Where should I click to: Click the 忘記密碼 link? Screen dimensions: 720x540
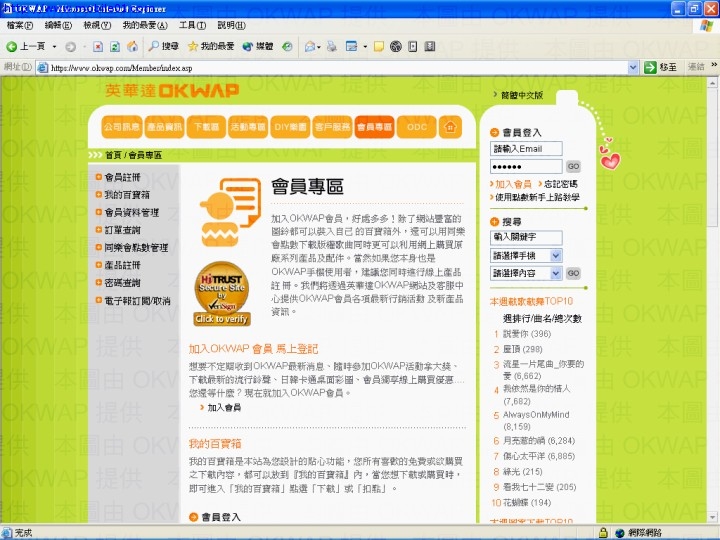coord(561,184)
